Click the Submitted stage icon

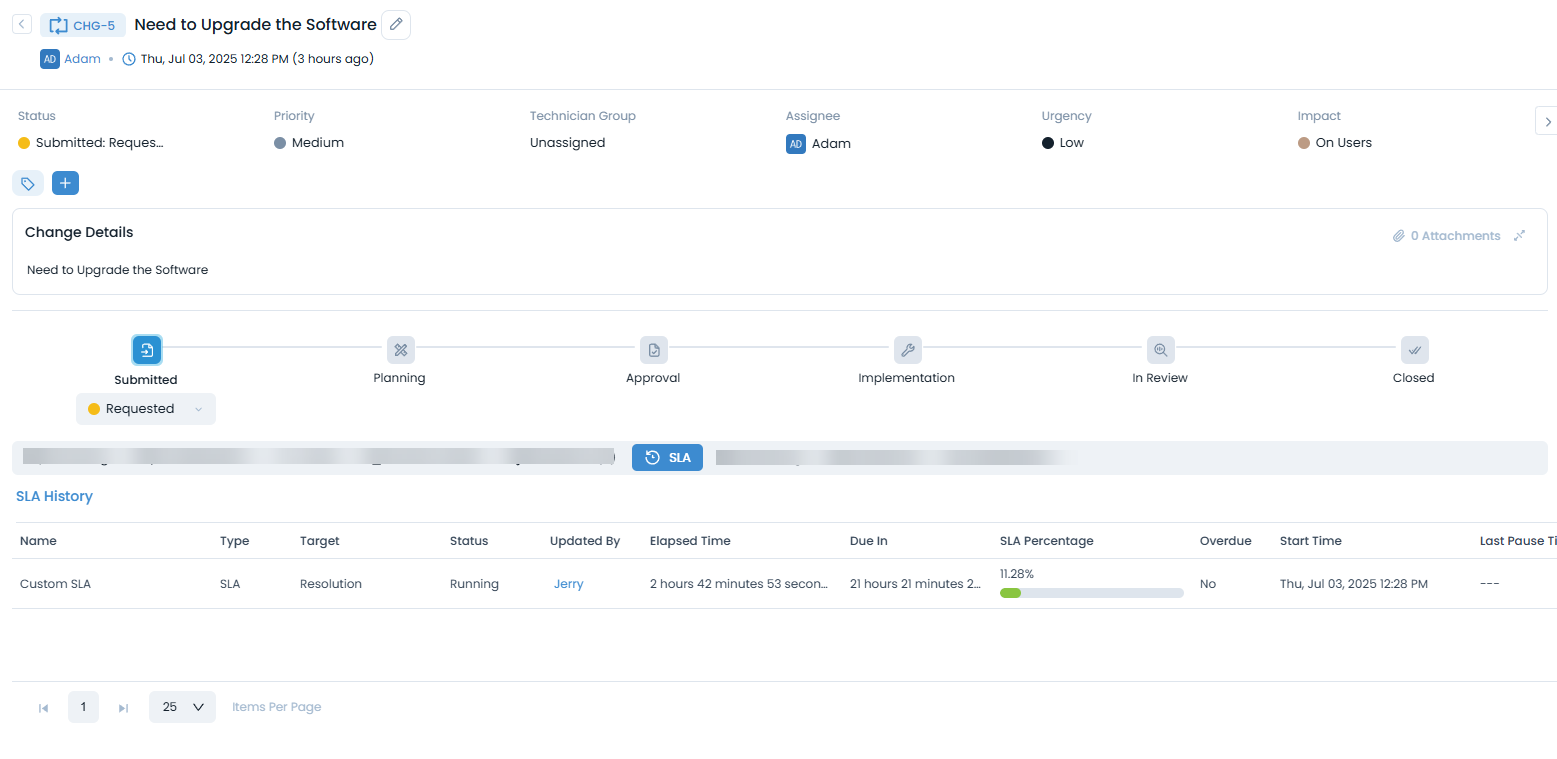click(147, 350)
